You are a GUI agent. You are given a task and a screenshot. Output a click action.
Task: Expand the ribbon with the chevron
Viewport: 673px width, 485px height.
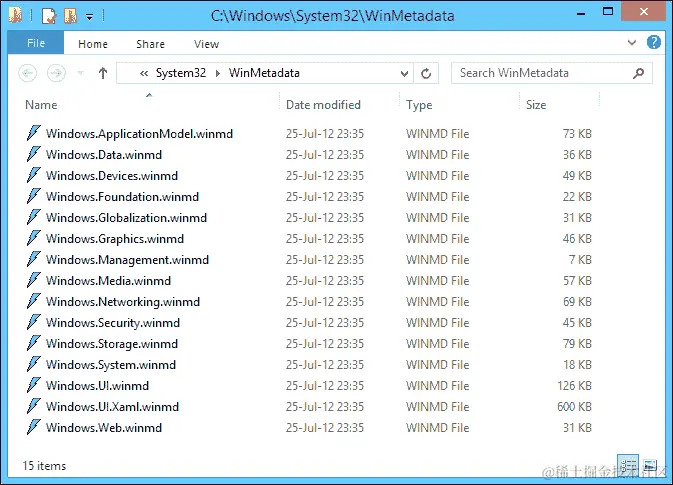(x=632, y=42)
